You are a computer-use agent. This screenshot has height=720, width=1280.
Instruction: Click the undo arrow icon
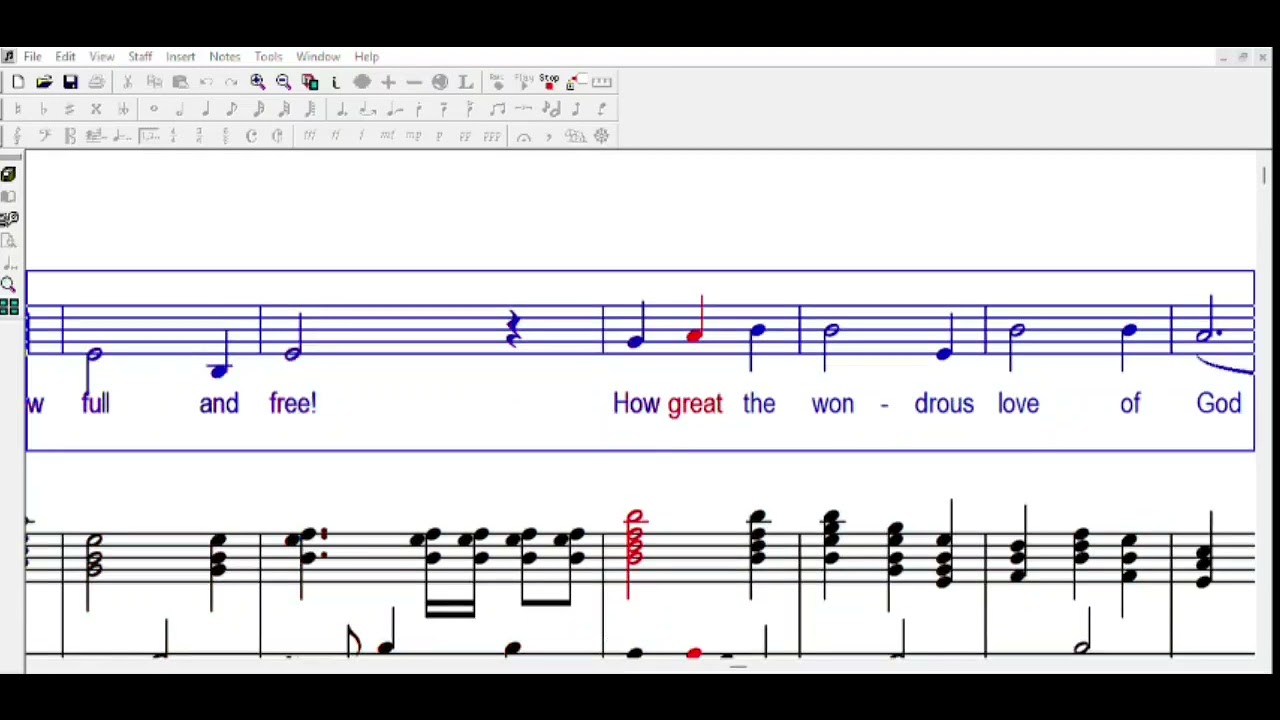click(x=206, y=82)
